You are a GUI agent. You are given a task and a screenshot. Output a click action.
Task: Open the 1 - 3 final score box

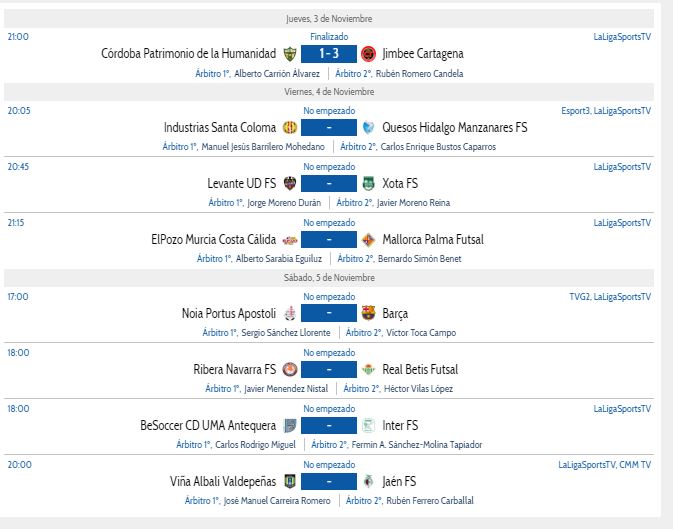(x=329, y=54)
